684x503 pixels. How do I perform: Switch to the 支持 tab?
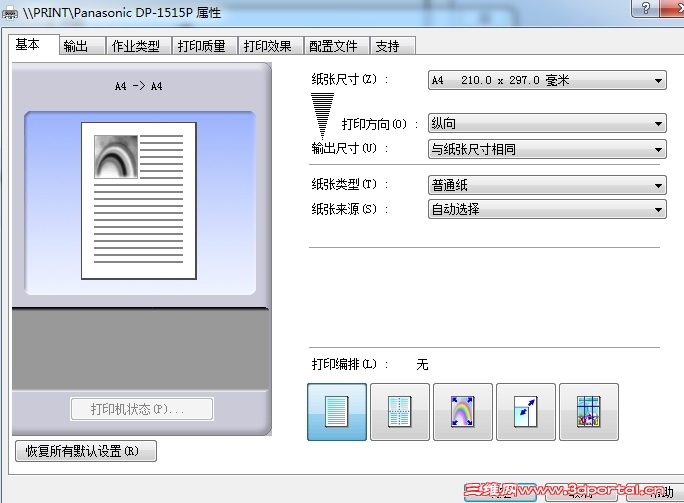[x=392, y=46]
